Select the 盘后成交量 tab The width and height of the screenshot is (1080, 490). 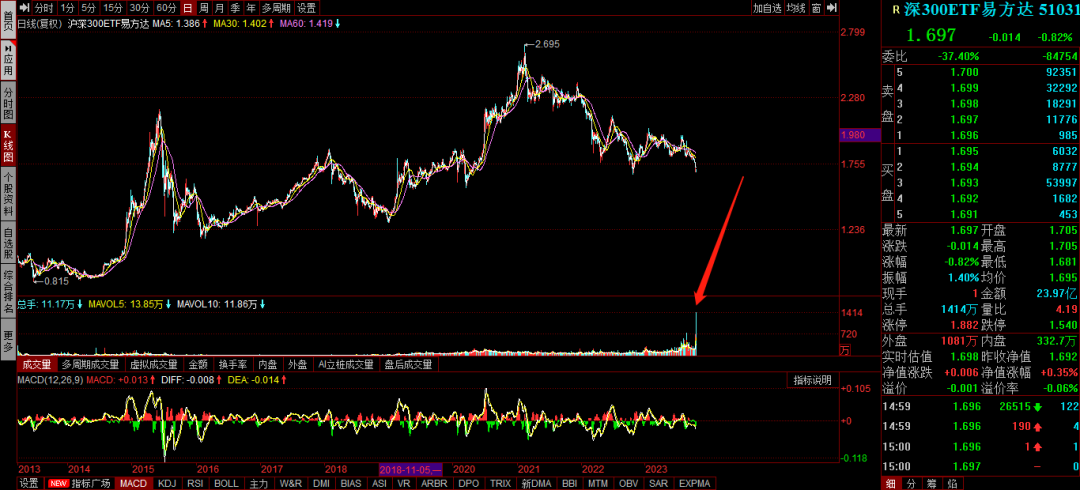click(x=408, y=365)
